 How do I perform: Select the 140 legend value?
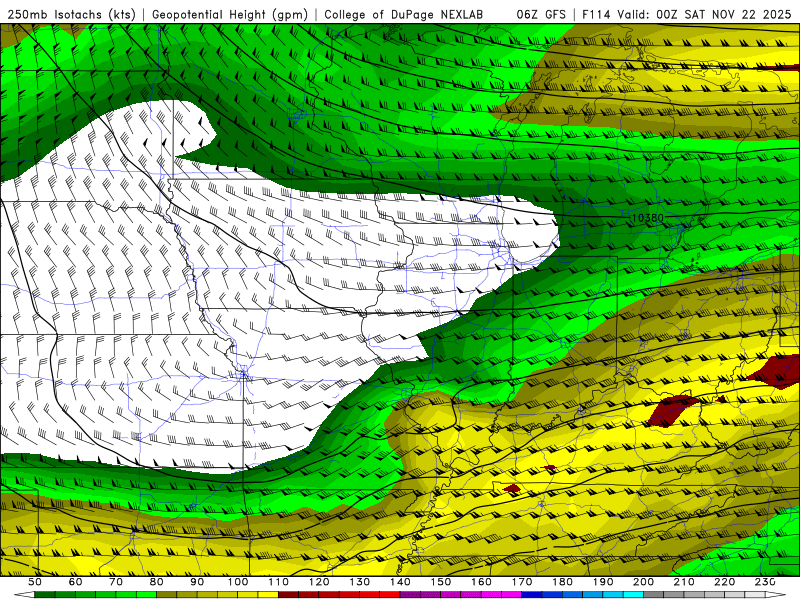tap(401, 582)
